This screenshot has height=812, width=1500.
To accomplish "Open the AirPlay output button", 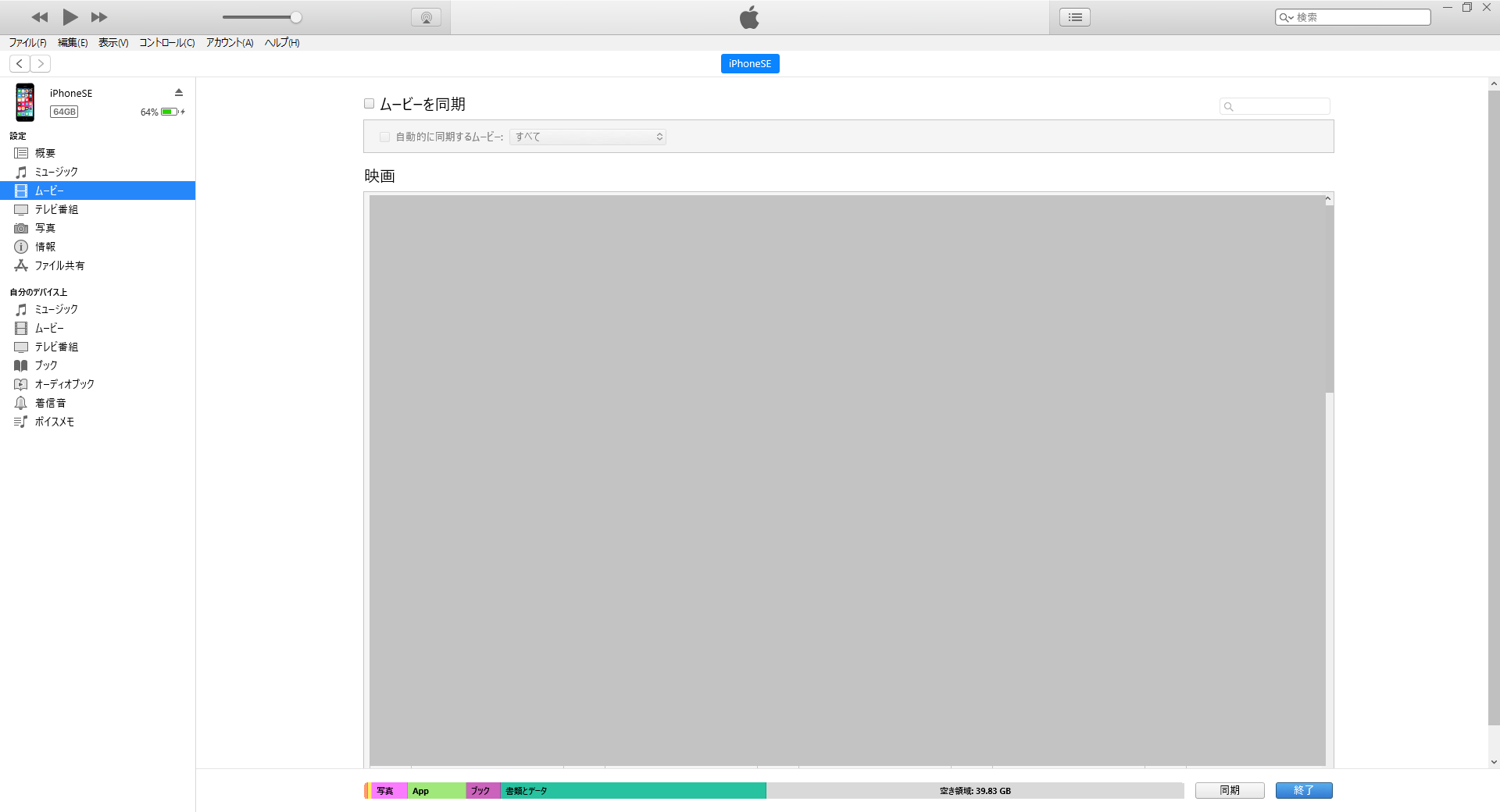I will coord(426,17).
